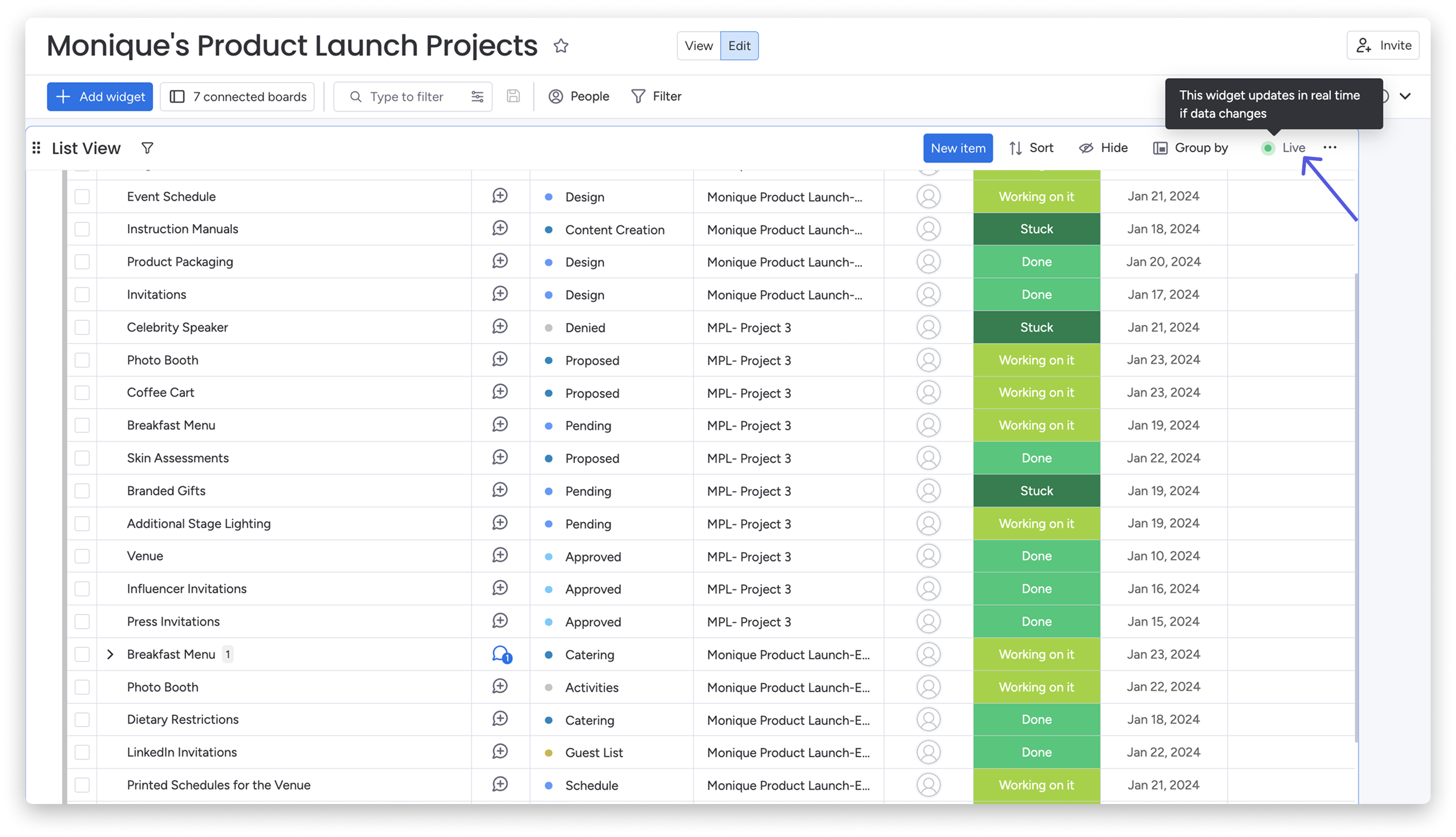Open updates bubble for Event Schedule
This screenshot has width=1456, height=837.
(500, 196)
